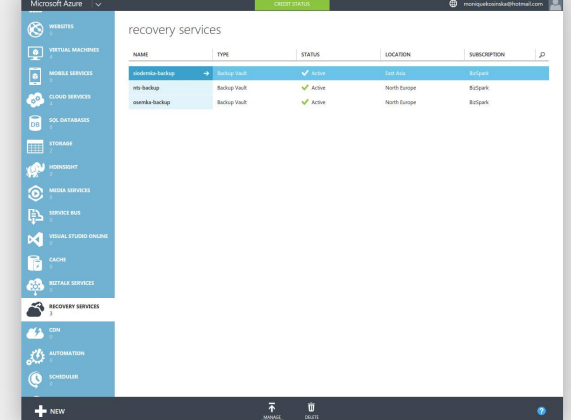
Task: Open the Visual Studio Online icon
Action: pyautogui.click(x=35, y=239)
